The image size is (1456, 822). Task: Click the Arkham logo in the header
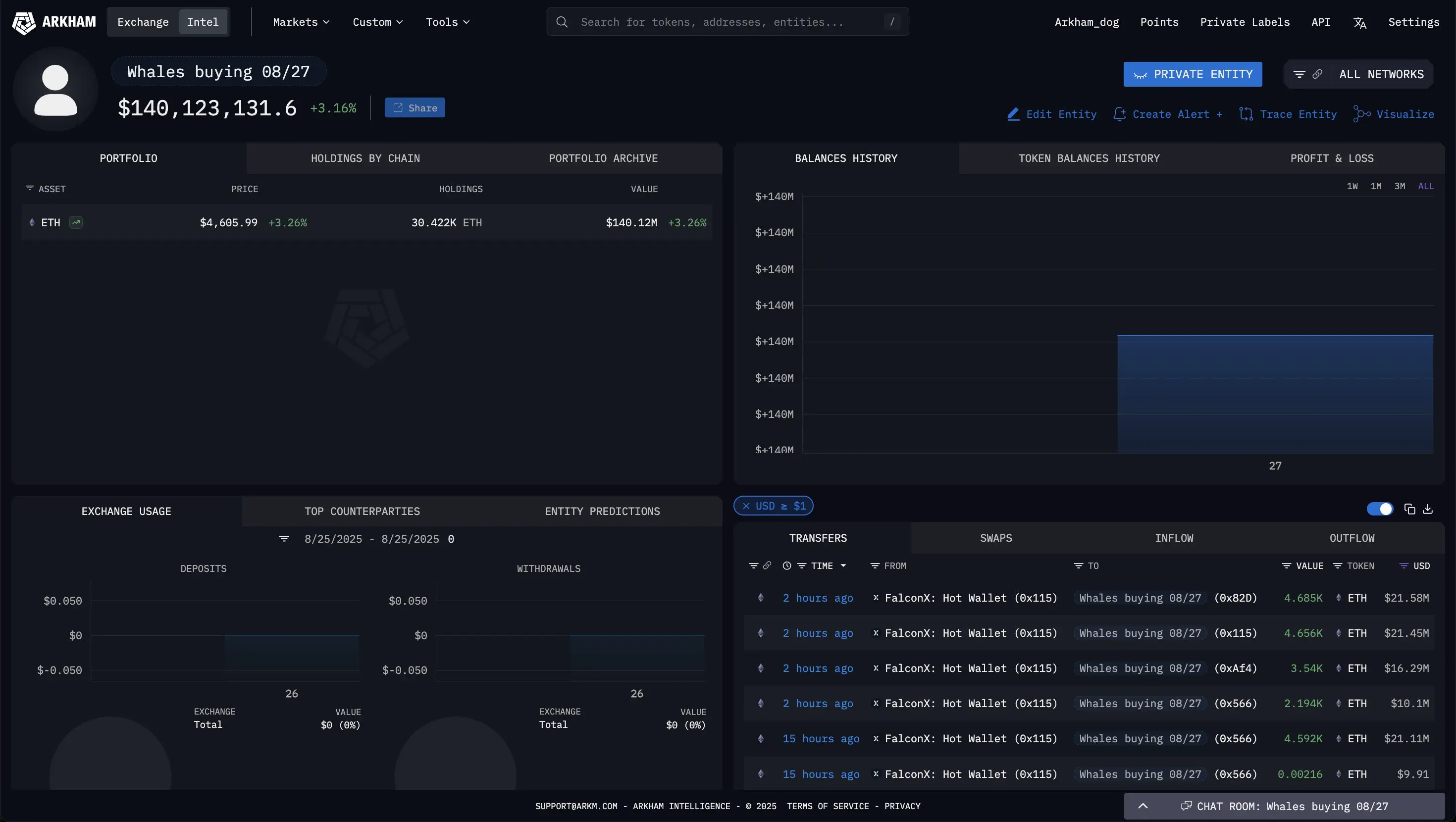[53, 22]
